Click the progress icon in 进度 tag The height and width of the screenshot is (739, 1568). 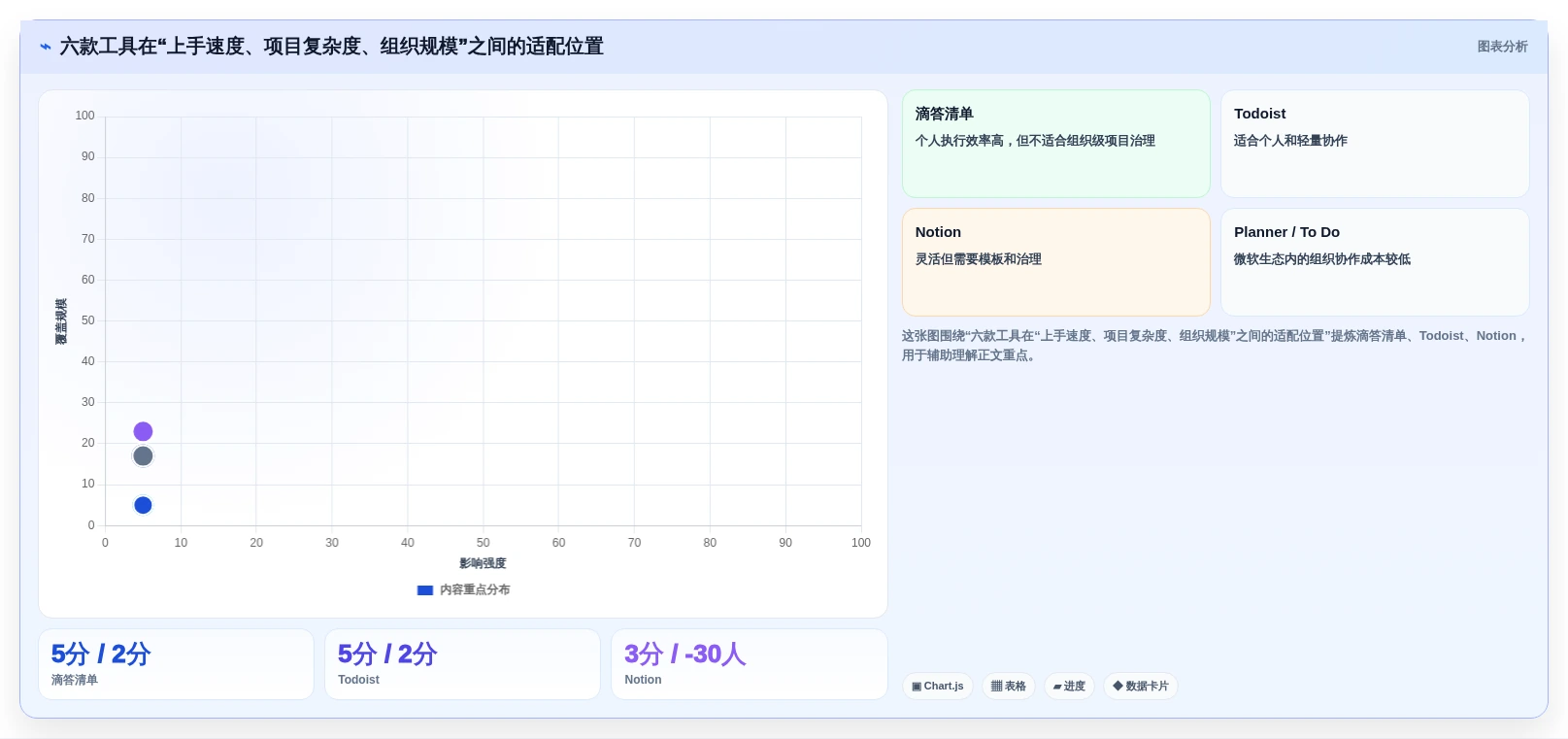tap(1057, 687)
